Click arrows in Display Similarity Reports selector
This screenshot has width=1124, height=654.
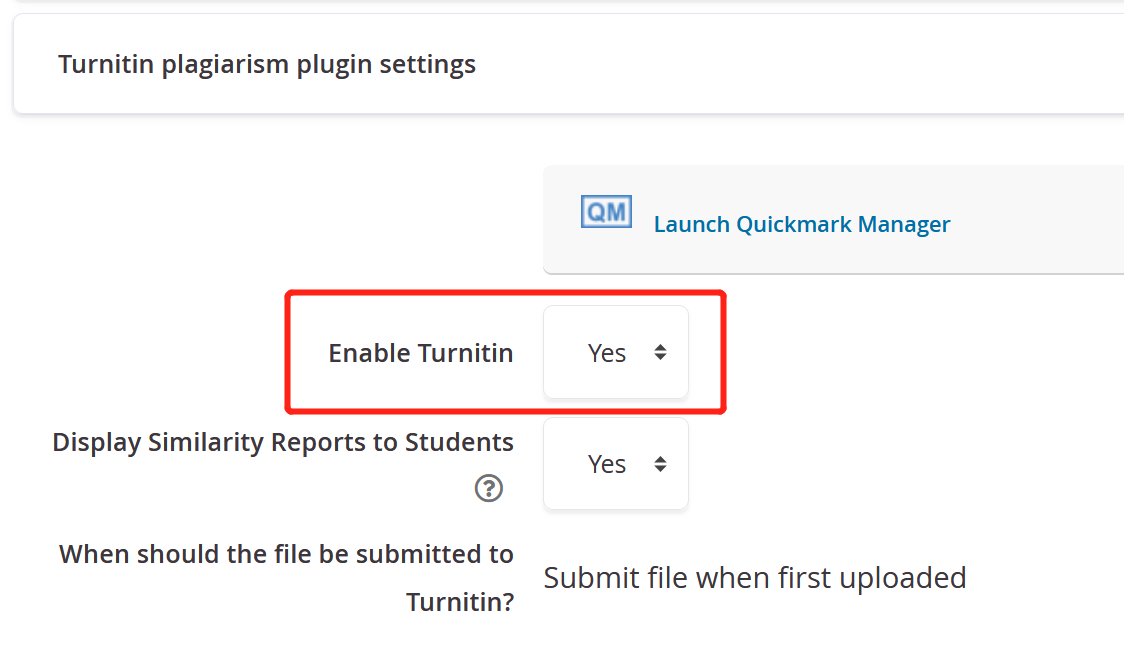pos(660,464)
